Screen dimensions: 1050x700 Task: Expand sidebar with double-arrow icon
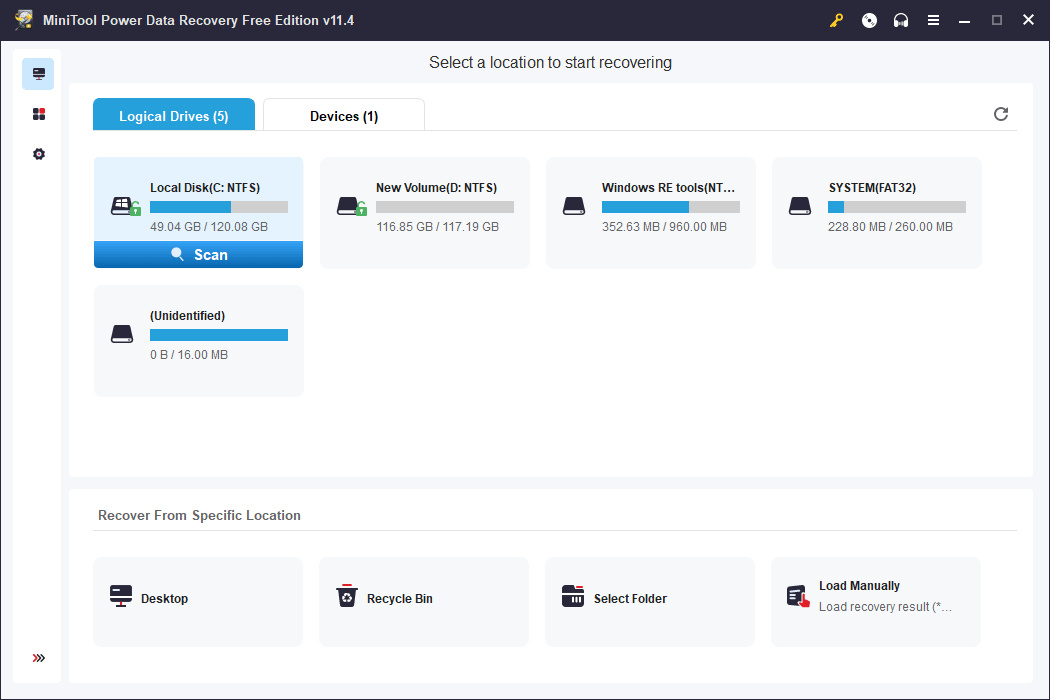point(39,658)
